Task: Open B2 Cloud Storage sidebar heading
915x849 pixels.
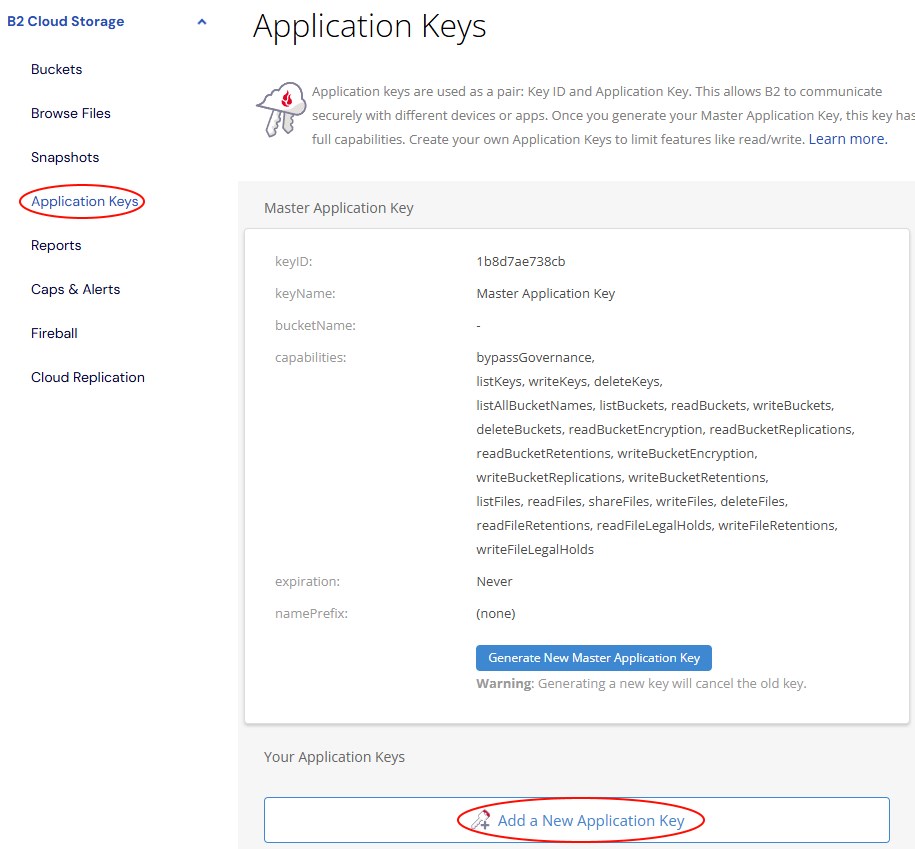Action: coord(65,22)
